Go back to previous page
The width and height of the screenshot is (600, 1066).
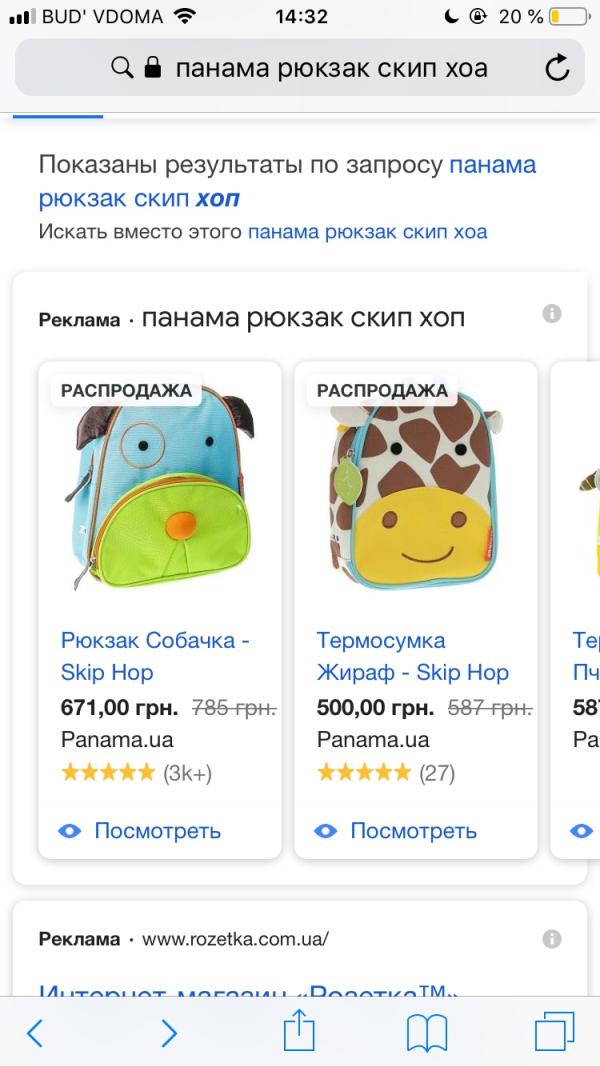coord(35,1031)
